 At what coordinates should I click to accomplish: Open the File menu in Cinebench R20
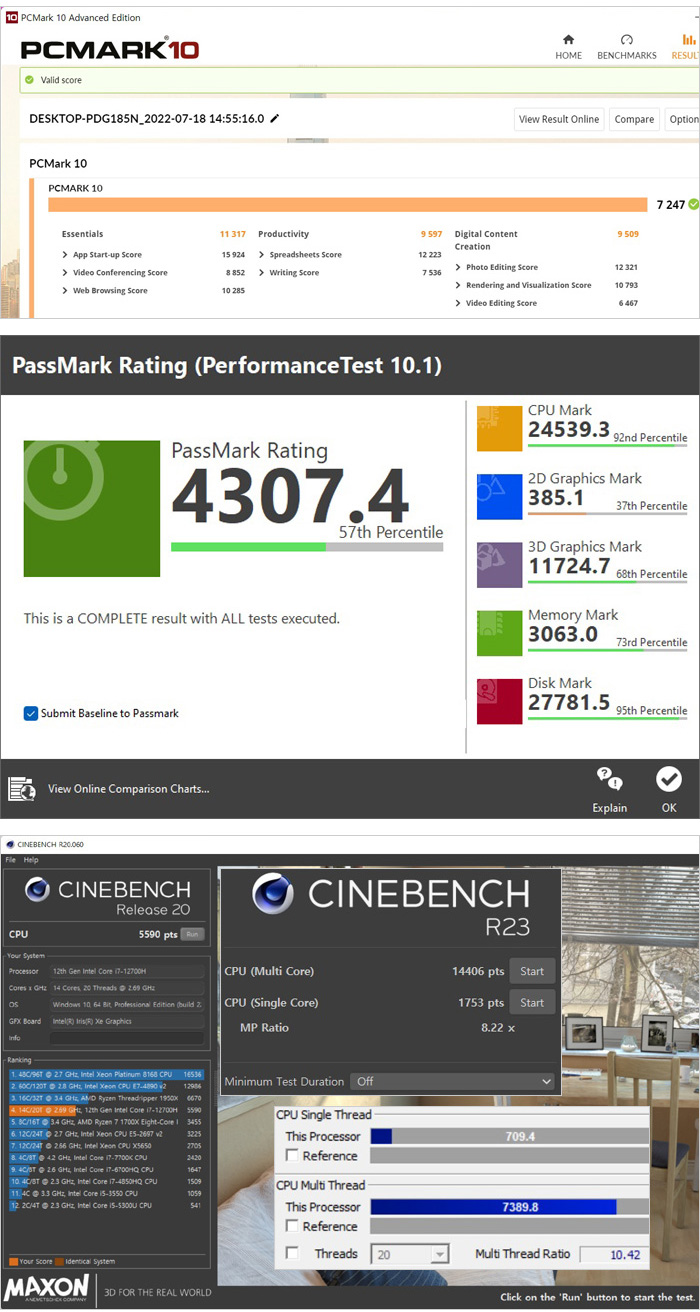[x=11, y=860]
